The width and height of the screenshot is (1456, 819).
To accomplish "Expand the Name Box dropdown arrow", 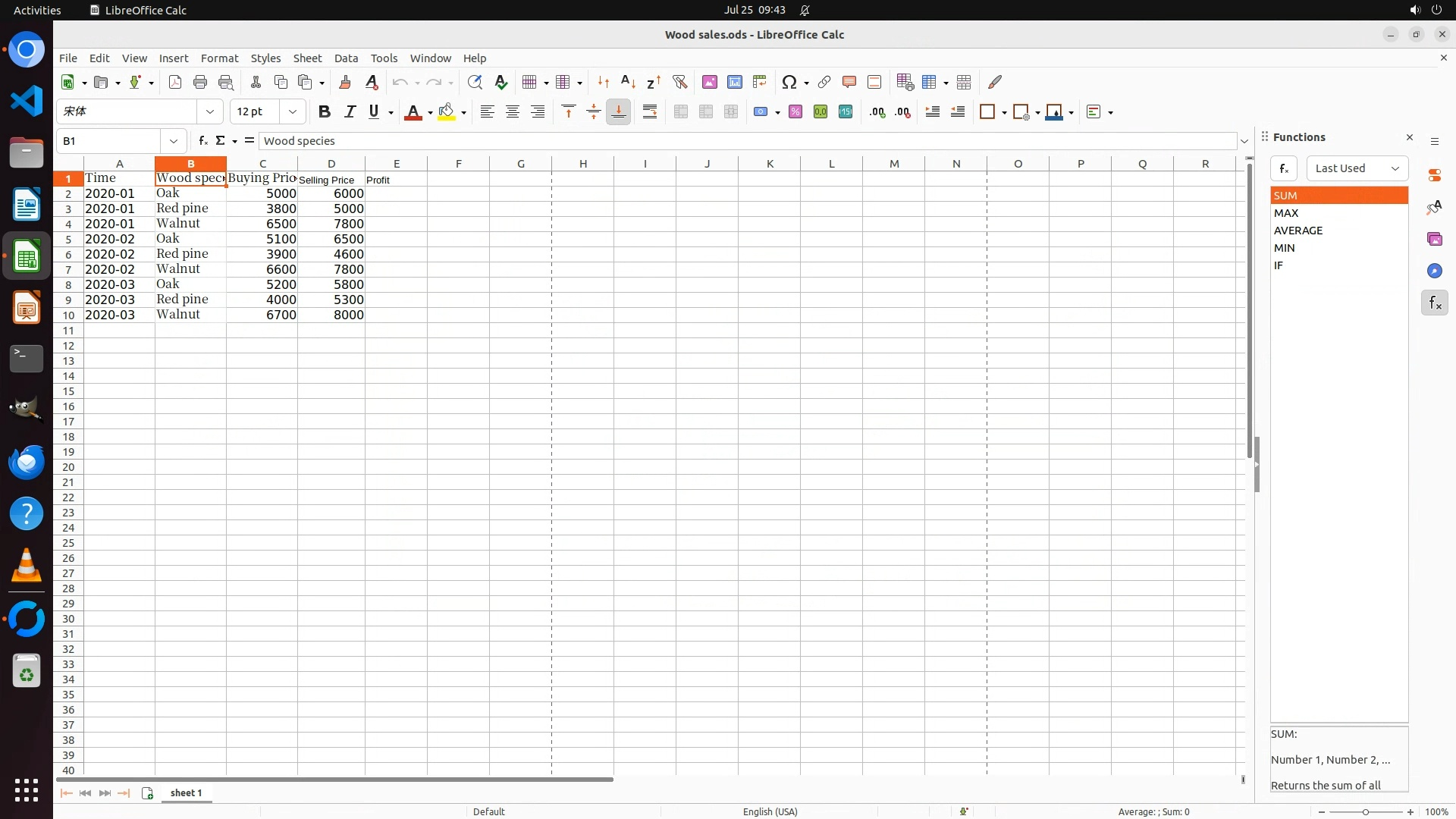I will (x=174, y=141).
